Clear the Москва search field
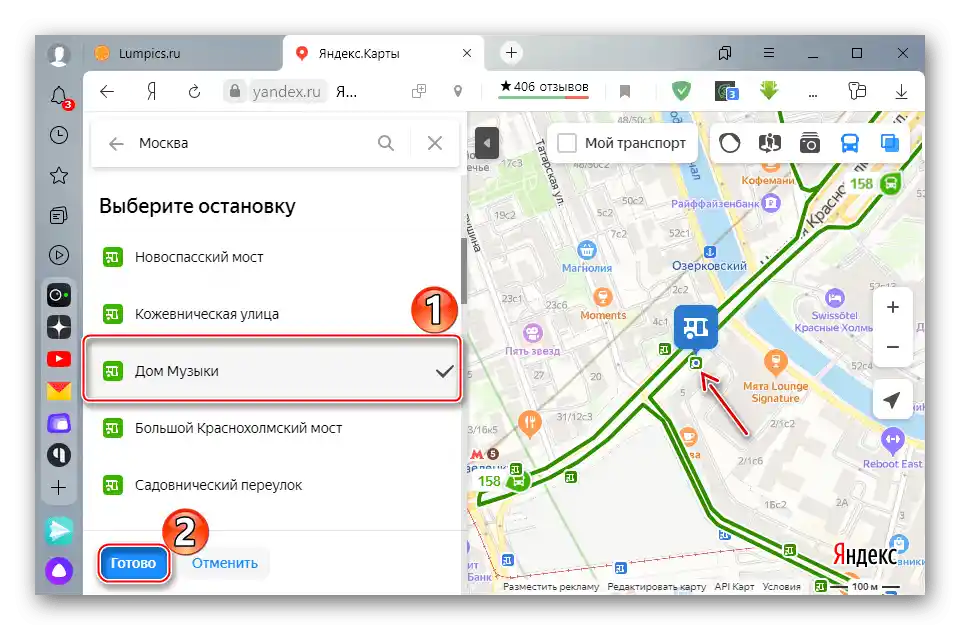 (x=435, y=143)
